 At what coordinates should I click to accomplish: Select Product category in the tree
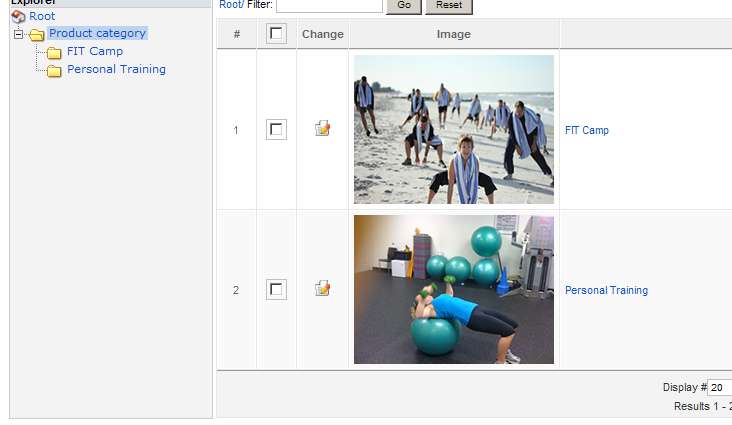click(98, 33)
